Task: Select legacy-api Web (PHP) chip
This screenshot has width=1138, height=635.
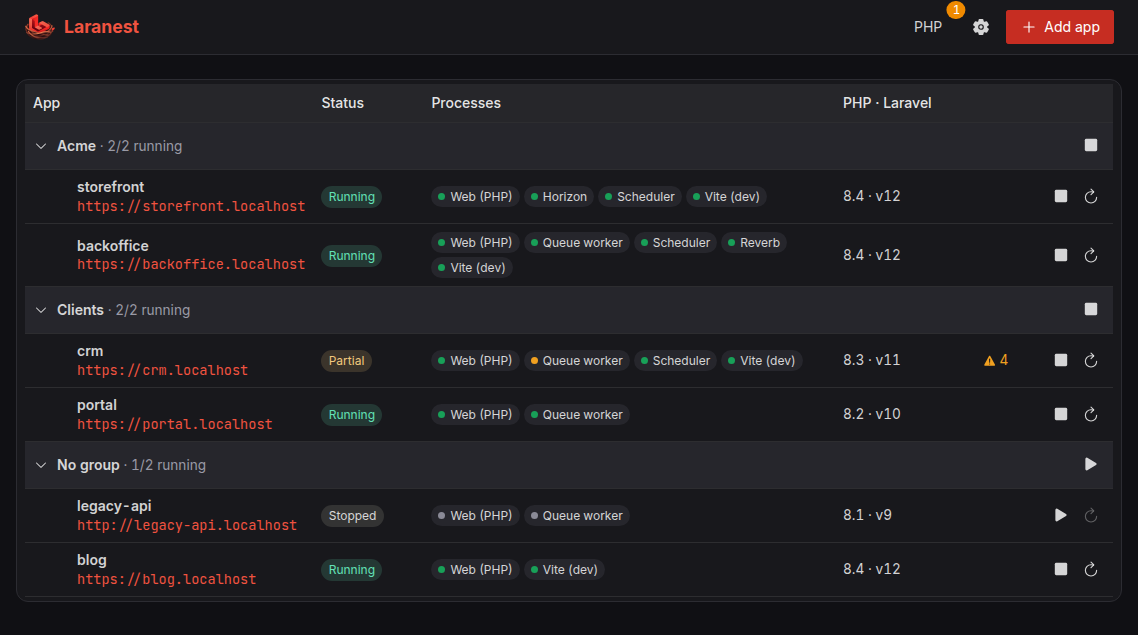Action: coord(475,516)
